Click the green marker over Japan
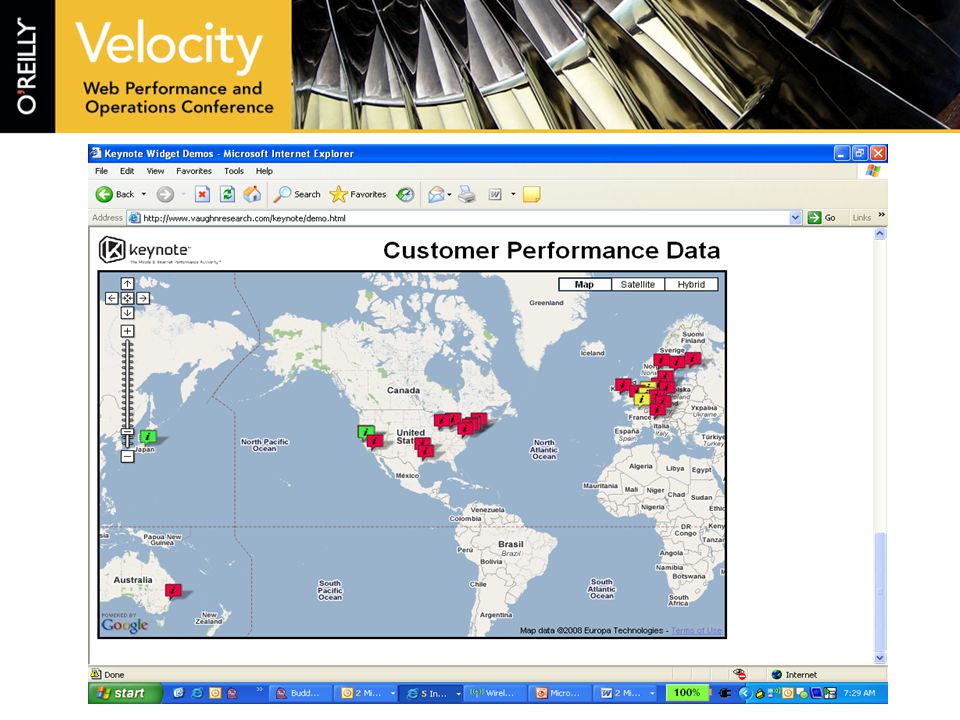Viewport: 960px width, 720px height. click(148, 437)
